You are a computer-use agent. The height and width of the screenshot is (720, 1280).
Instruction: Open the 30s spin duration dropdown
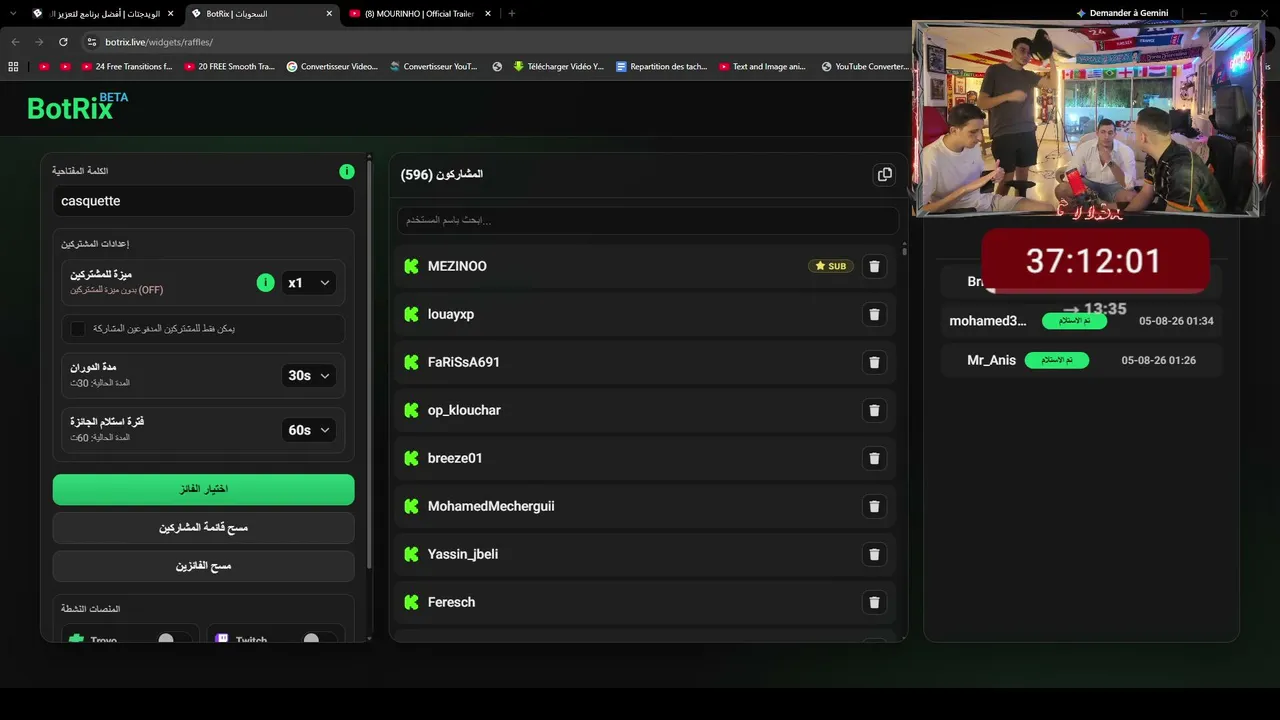pyautogui.click(x=308, y=376)
